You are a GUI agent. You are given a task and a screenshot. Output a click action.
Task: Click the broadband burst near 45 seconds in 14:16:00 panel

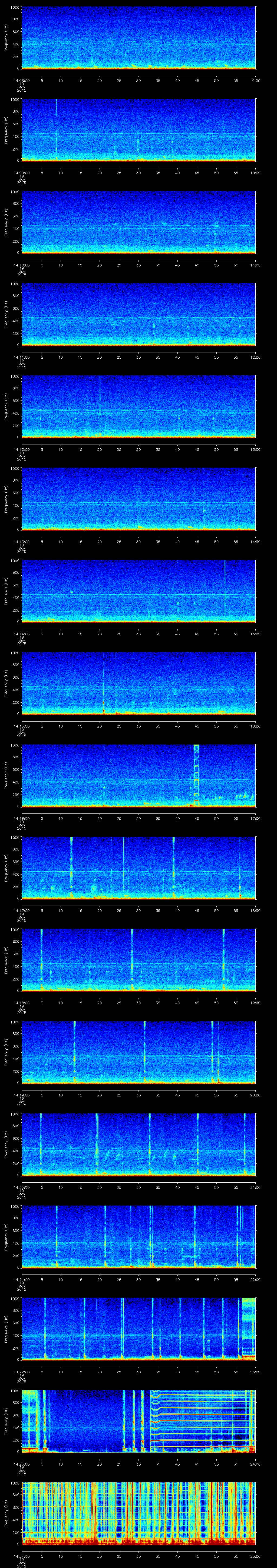click(197, 775)
